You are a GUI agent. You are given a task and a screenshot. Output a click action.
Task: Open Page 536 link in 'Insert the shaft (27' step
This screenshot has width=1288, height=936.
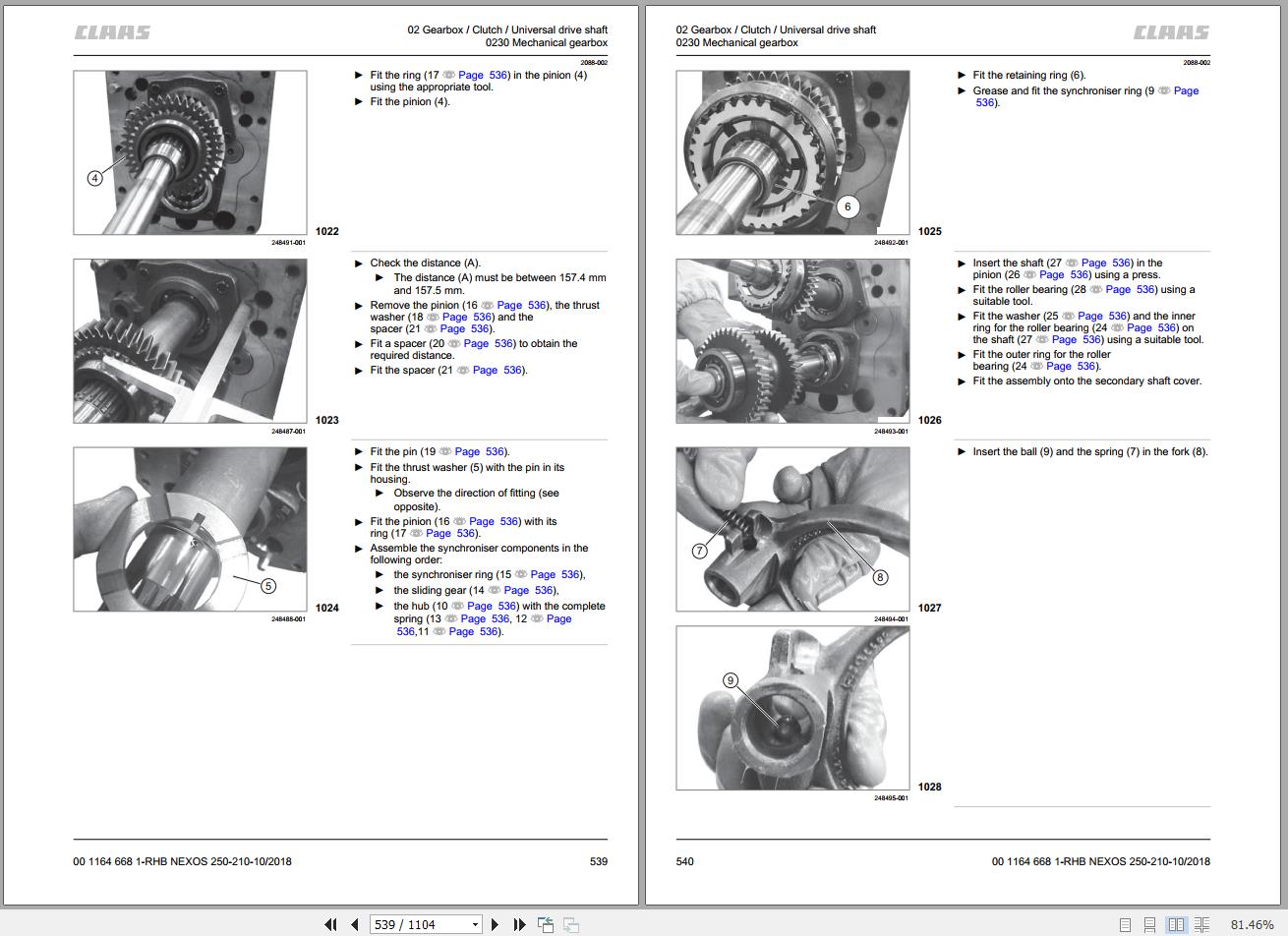[1107, 263]
